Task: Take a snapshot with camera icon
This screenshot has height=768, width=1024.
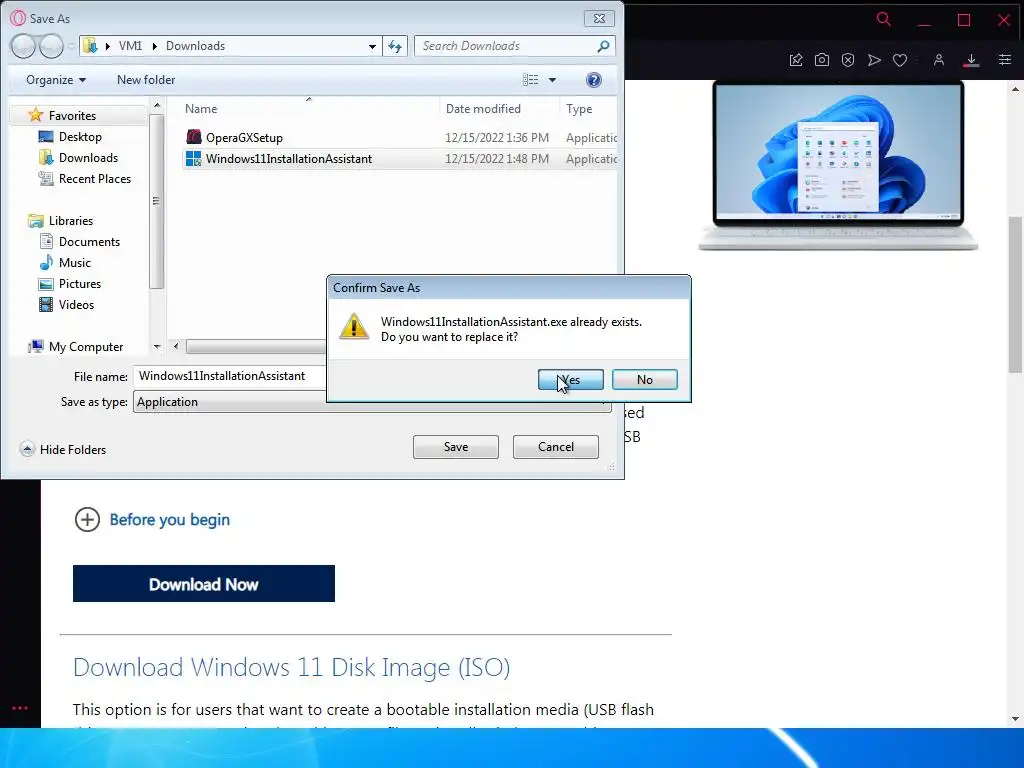Action: [x=822, y=60]
